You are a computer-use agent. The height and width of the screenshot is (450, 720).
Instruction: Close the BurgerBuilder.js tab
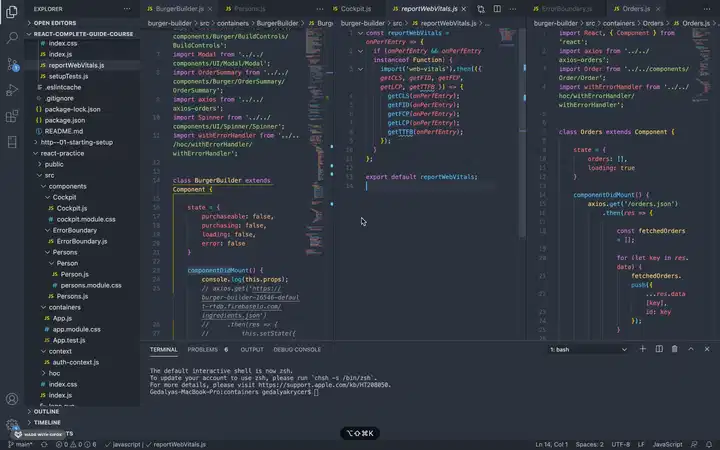coord(210,9)
